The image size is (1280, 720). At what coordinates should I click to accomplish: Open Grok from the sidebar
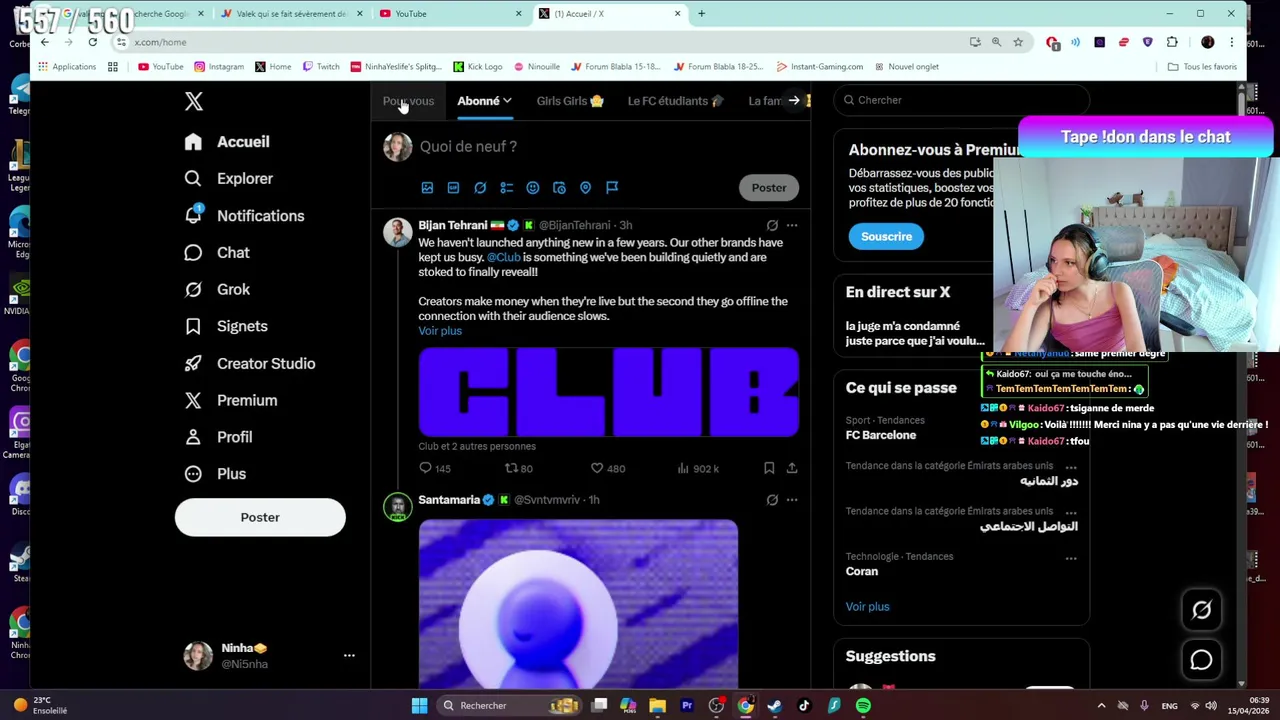click(216, 289)
